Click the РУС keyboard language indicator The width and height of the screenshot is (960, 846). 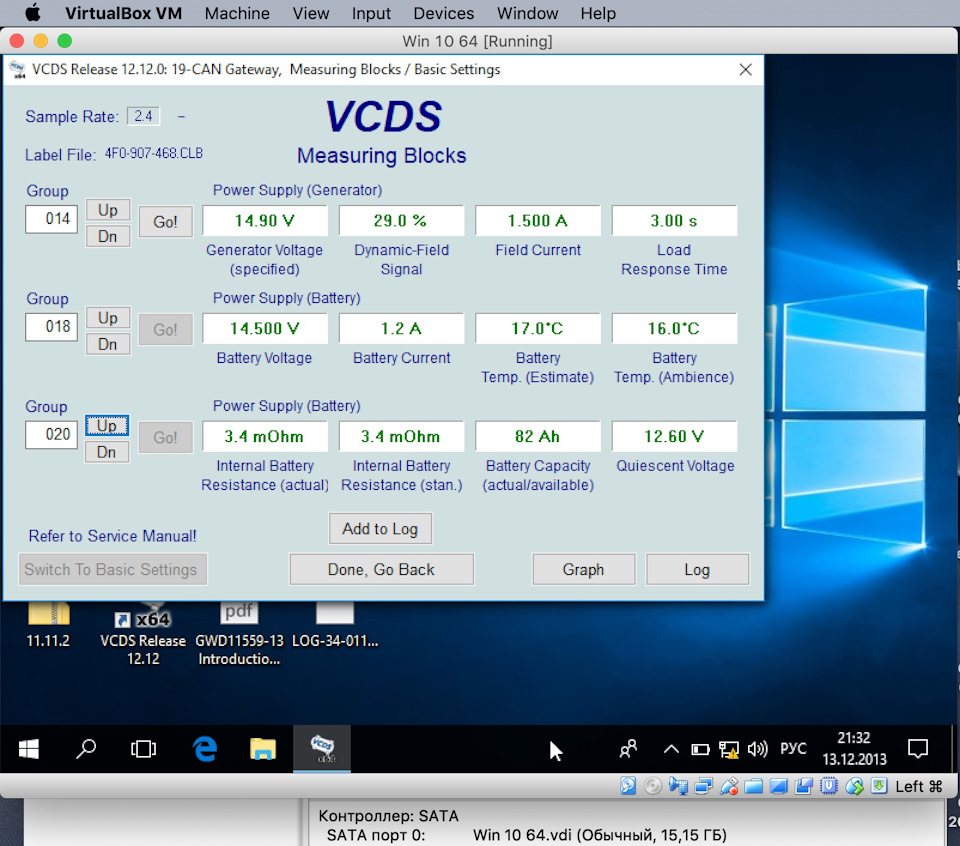tap(793, 749)
